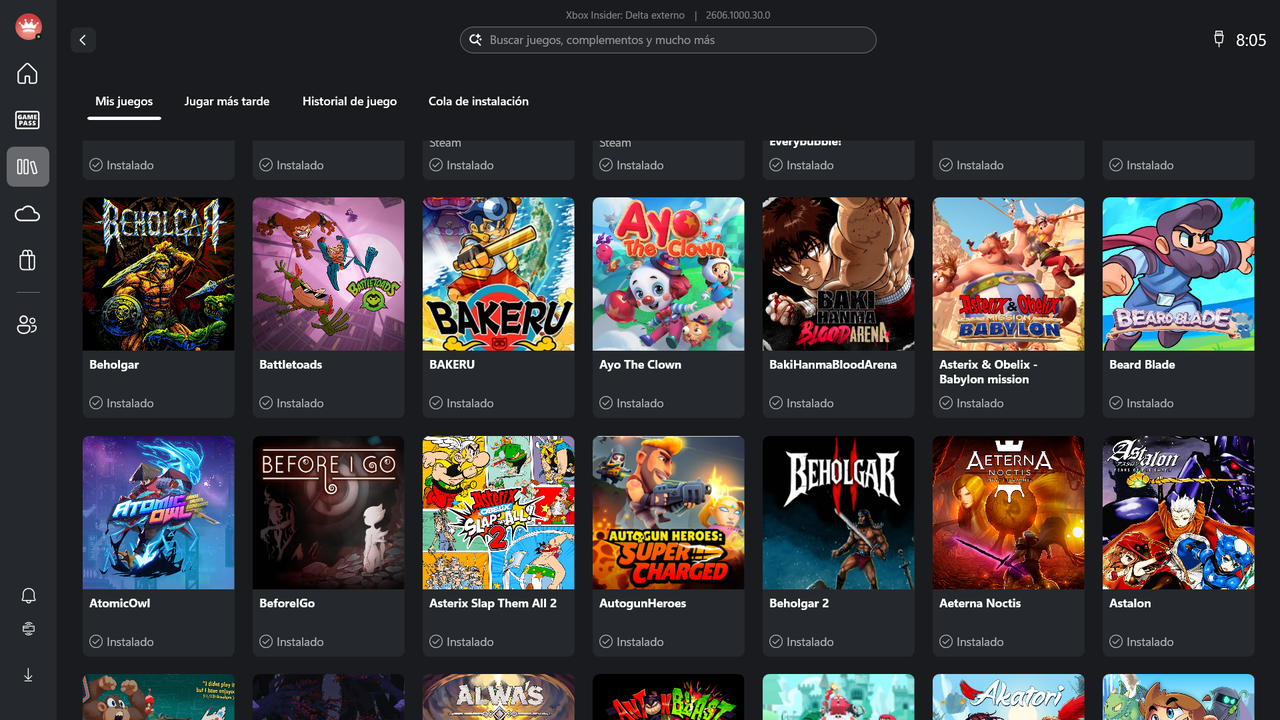Open the Ayo The Clown cover
This screenshot has height=720, width=1280.
[x=669, y=274]
